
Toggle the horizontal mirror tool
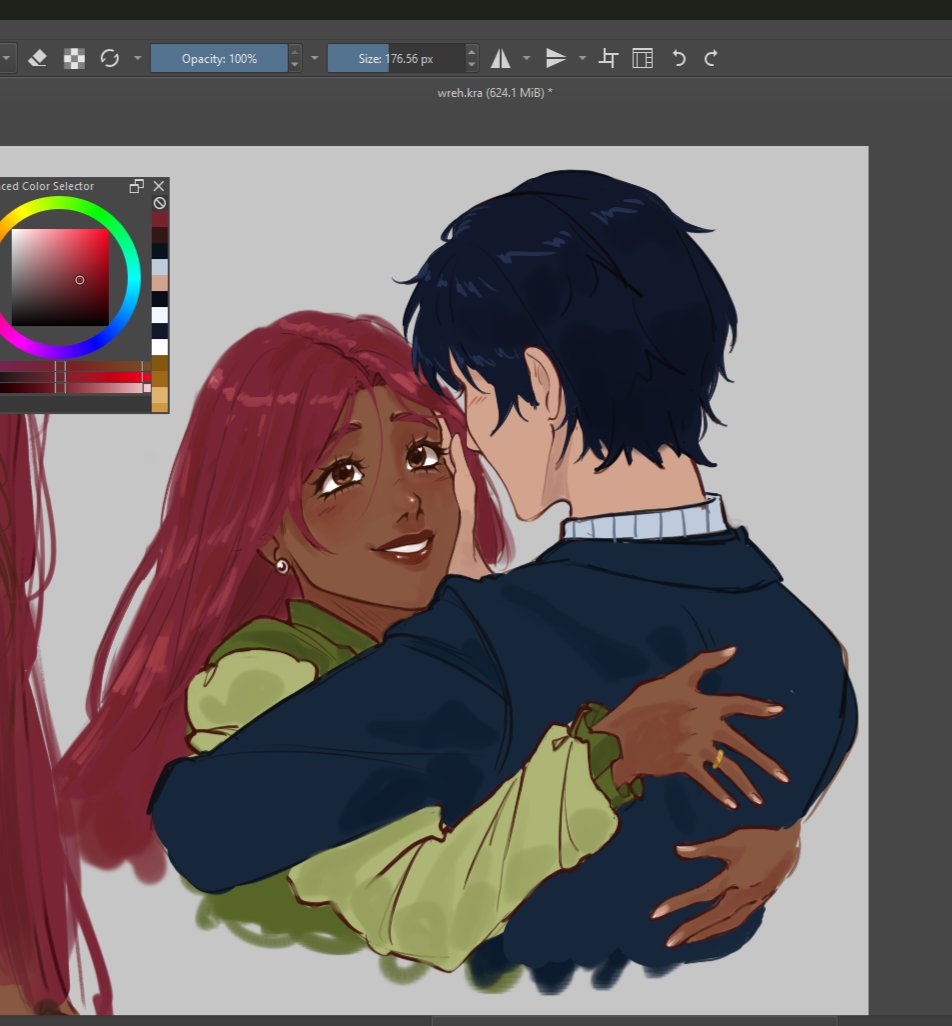pyautogui.click(x=501, y=59)
